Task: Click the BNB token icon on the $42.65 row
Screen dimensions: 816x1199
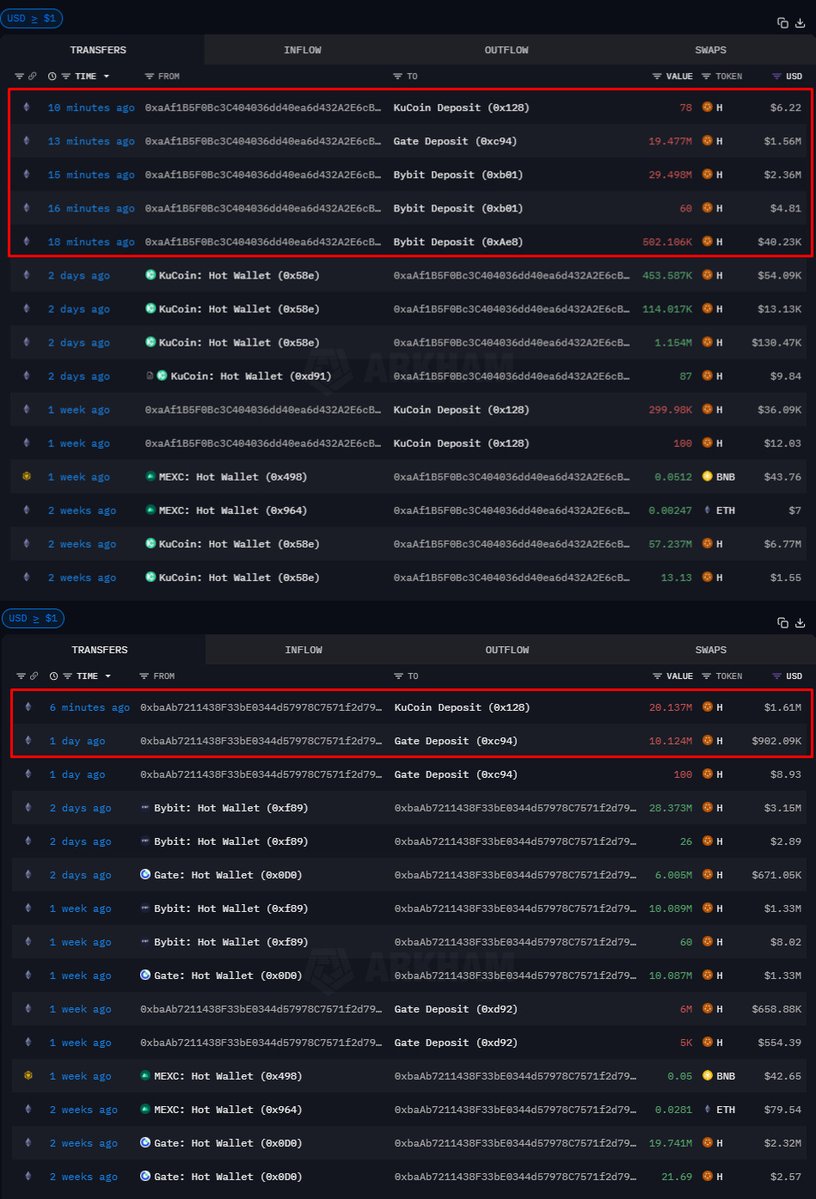Action: point(707,1076)
